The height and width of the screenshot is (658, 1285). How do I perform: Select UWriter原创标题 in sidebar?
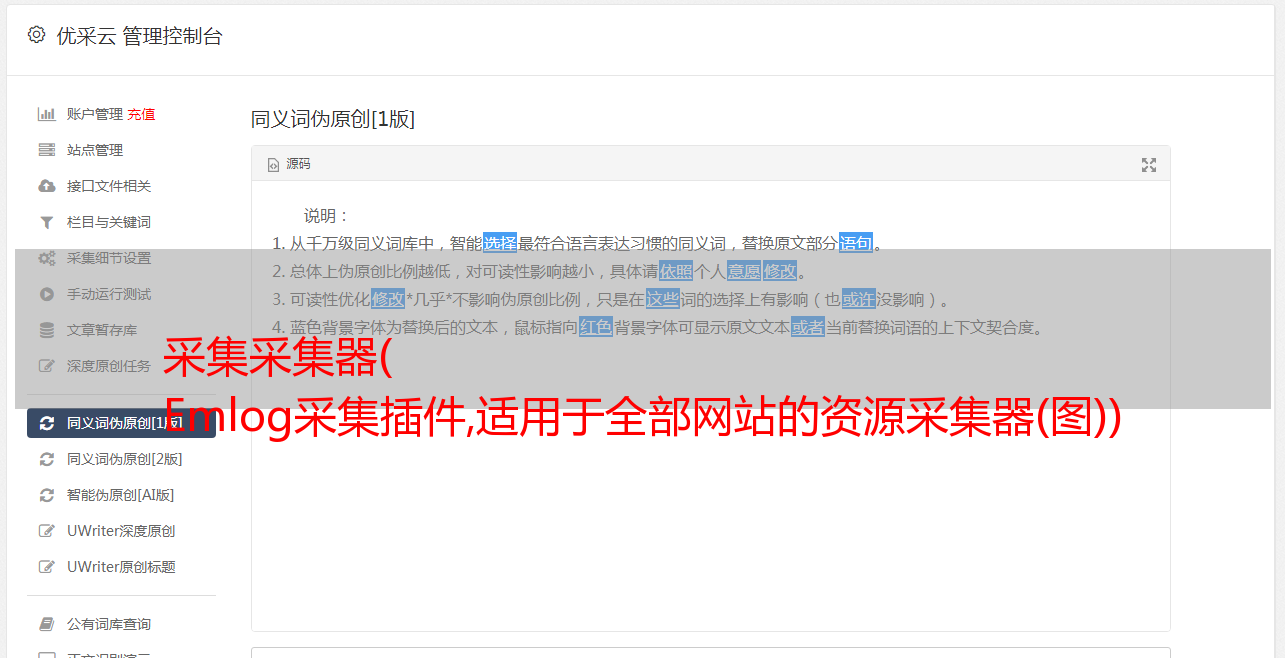(x=121, y=567)
